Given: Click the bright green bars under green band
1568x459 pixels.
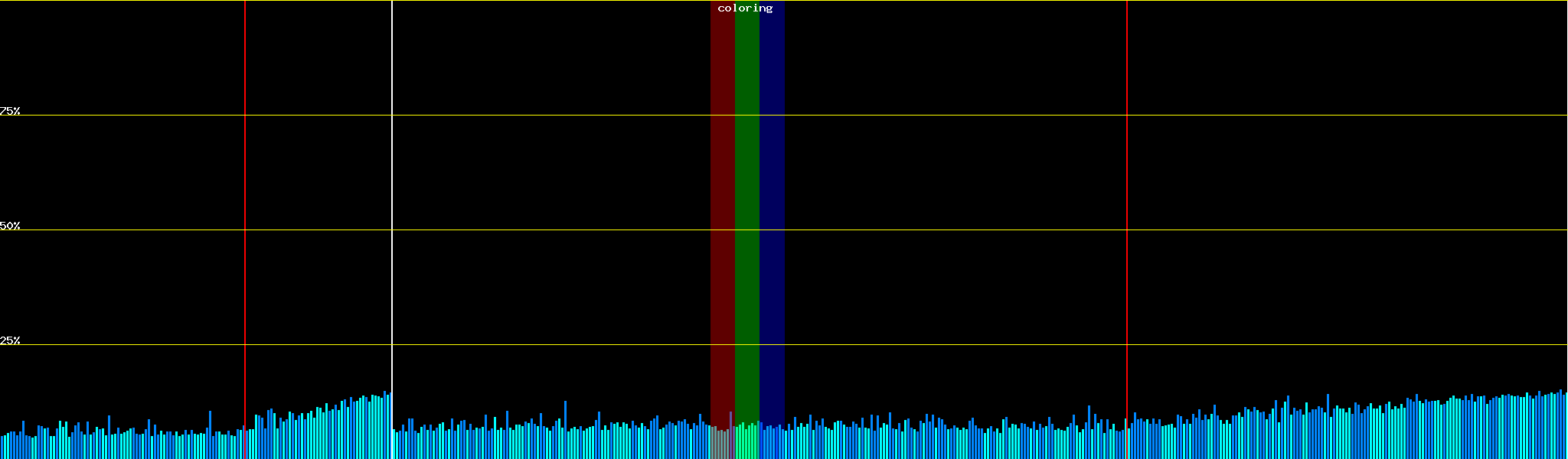Looking at the screenshot, I should pos(746,442).
